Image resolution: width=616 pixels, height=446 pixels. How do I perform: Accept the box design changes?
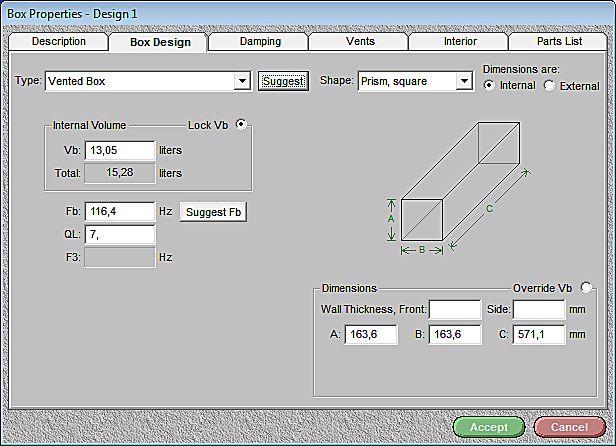click(488, 427)
